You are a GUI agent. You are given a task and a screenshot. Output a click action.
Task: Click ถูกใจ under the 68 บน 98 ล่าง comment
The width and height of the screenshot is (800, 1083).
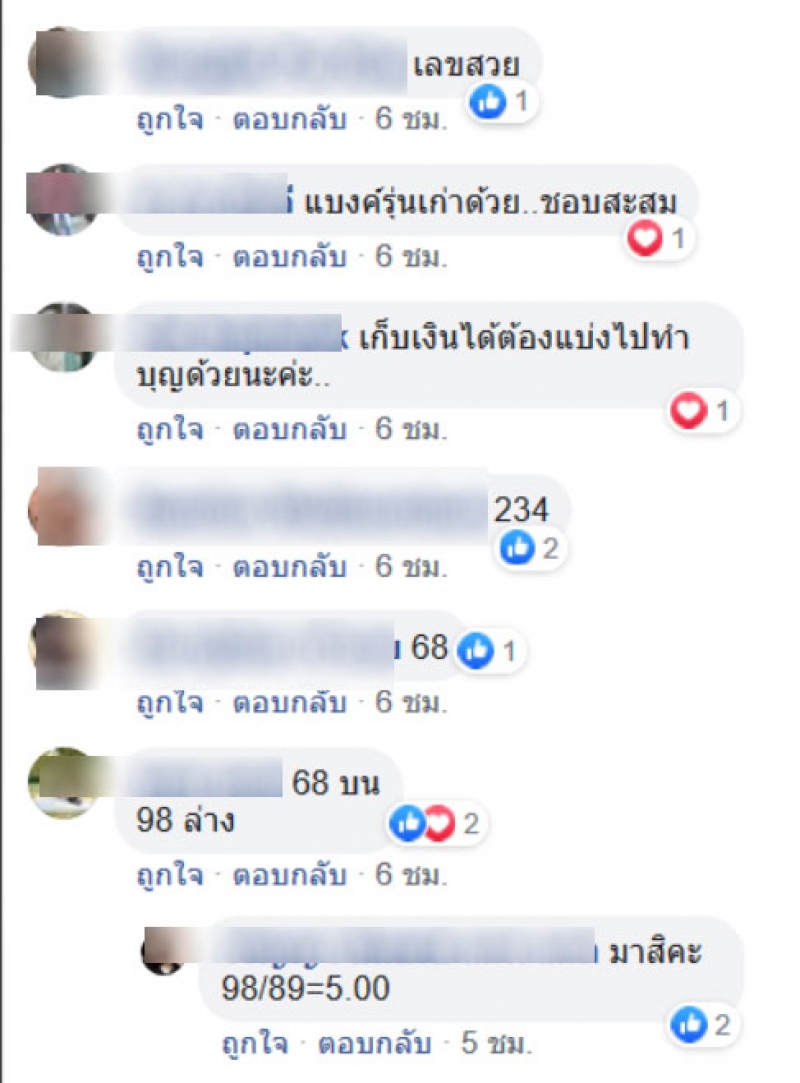[170, 874]
